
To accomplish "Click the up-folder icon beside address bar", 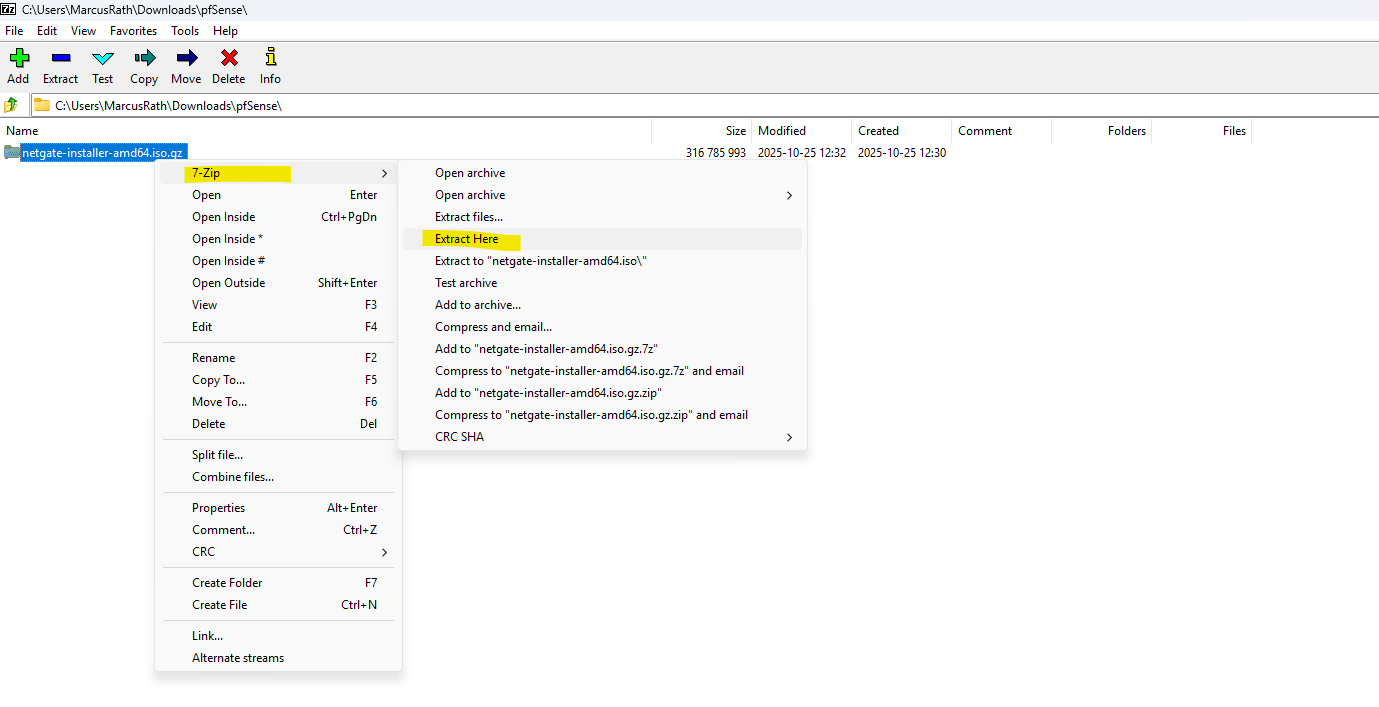I will (x=11, y=105).
